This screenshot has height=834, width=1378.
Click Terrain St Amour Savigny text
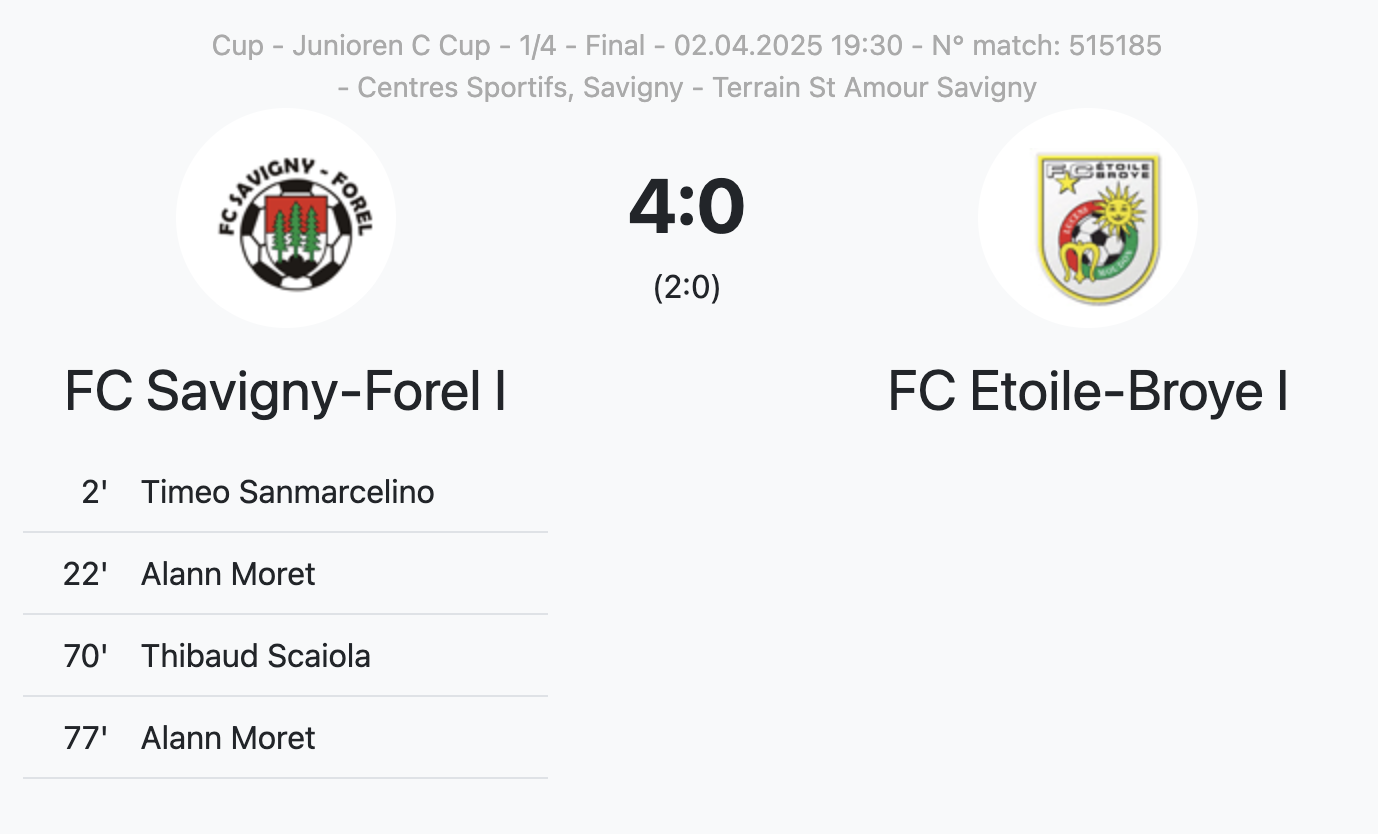(x=875, y=88)
